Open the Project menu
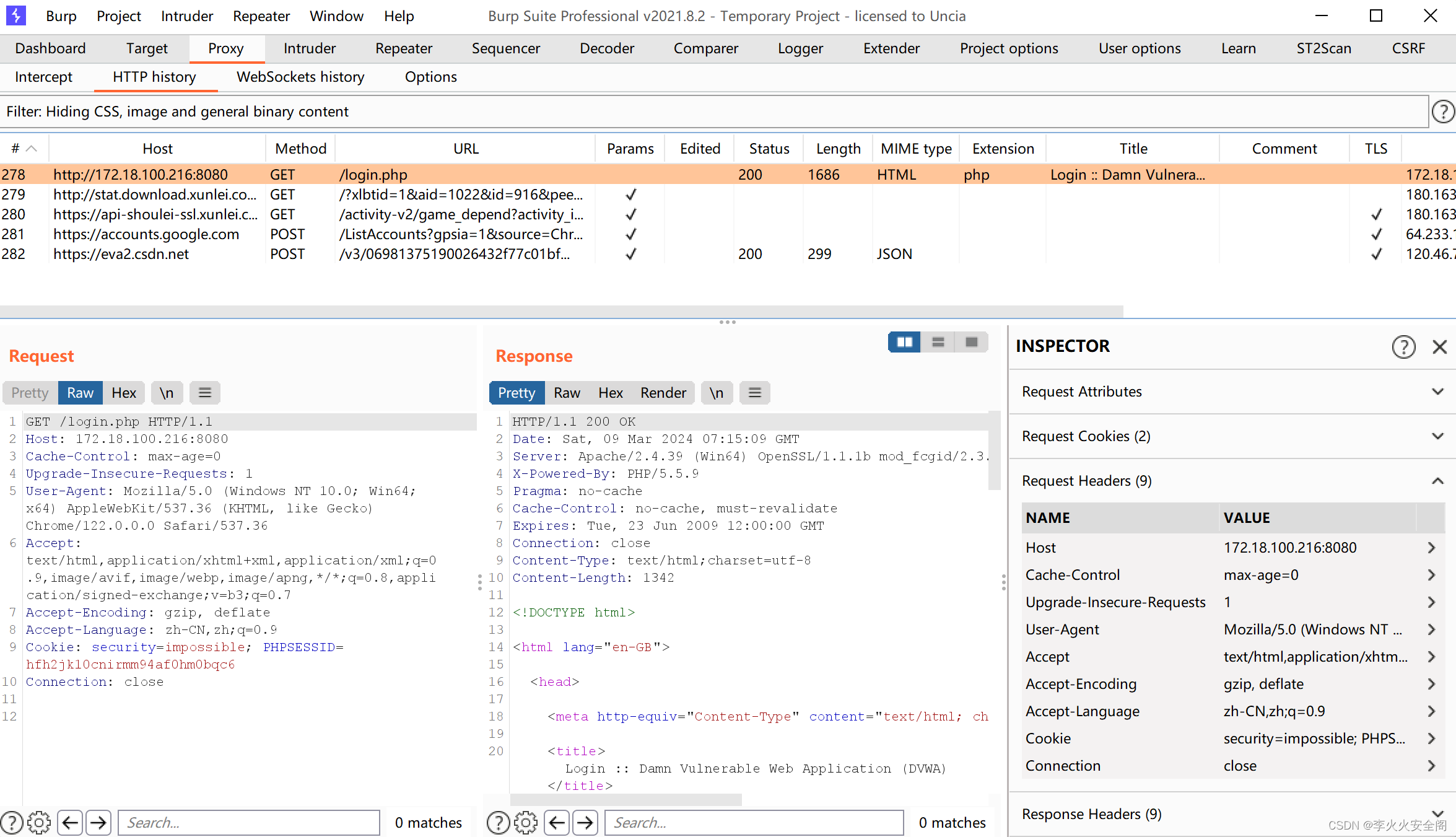1456x837 pixels. tap(118, 16)
